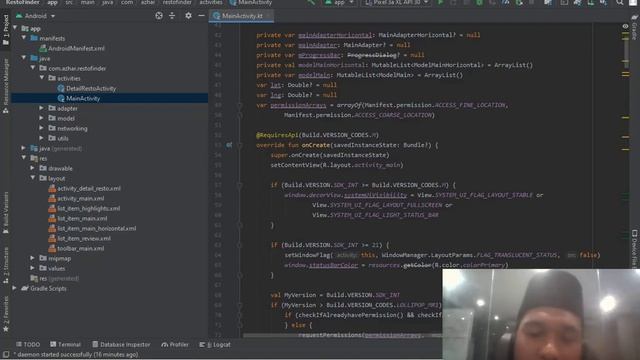Click the editor horizontal scrollbar
640x360 pixels.
tap(342, 335)
